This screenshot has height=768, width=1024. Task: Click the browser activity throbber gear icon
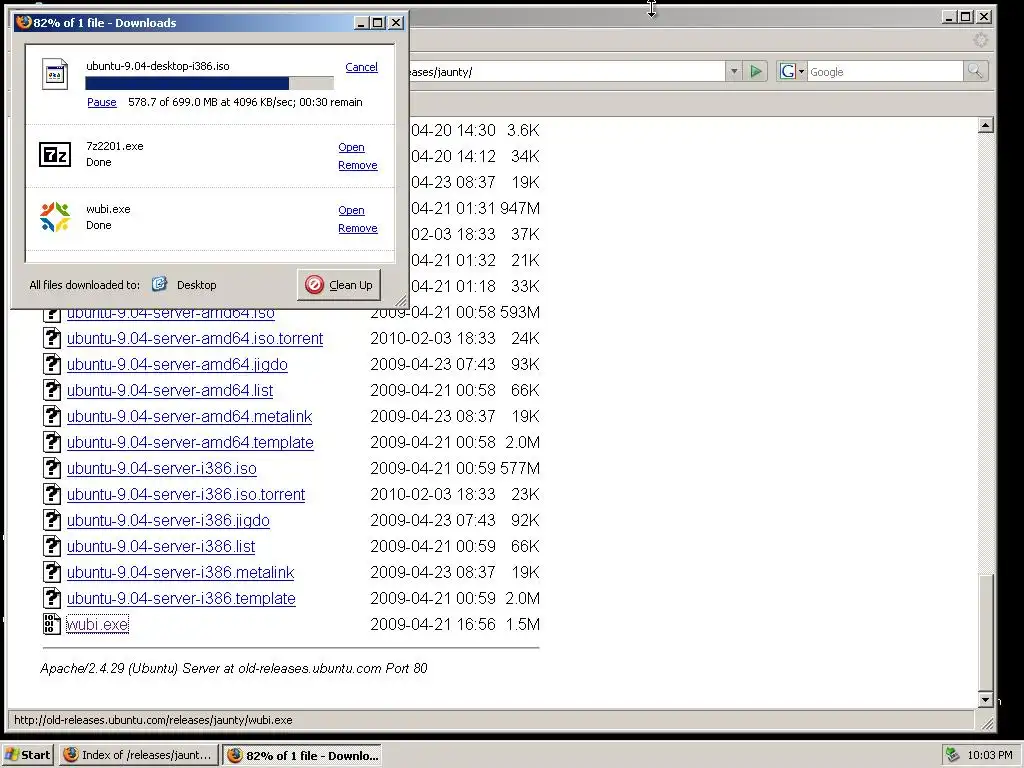point(980,40)
